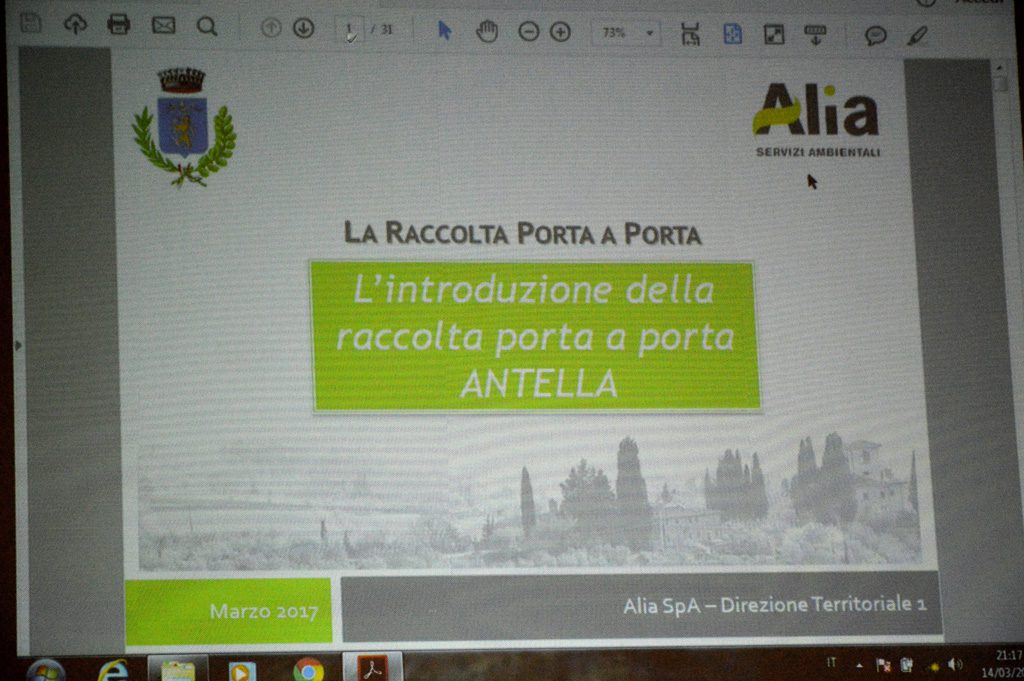
Task: Click the Alia Servizi Ambientali logo
Action: click(816, 120)
